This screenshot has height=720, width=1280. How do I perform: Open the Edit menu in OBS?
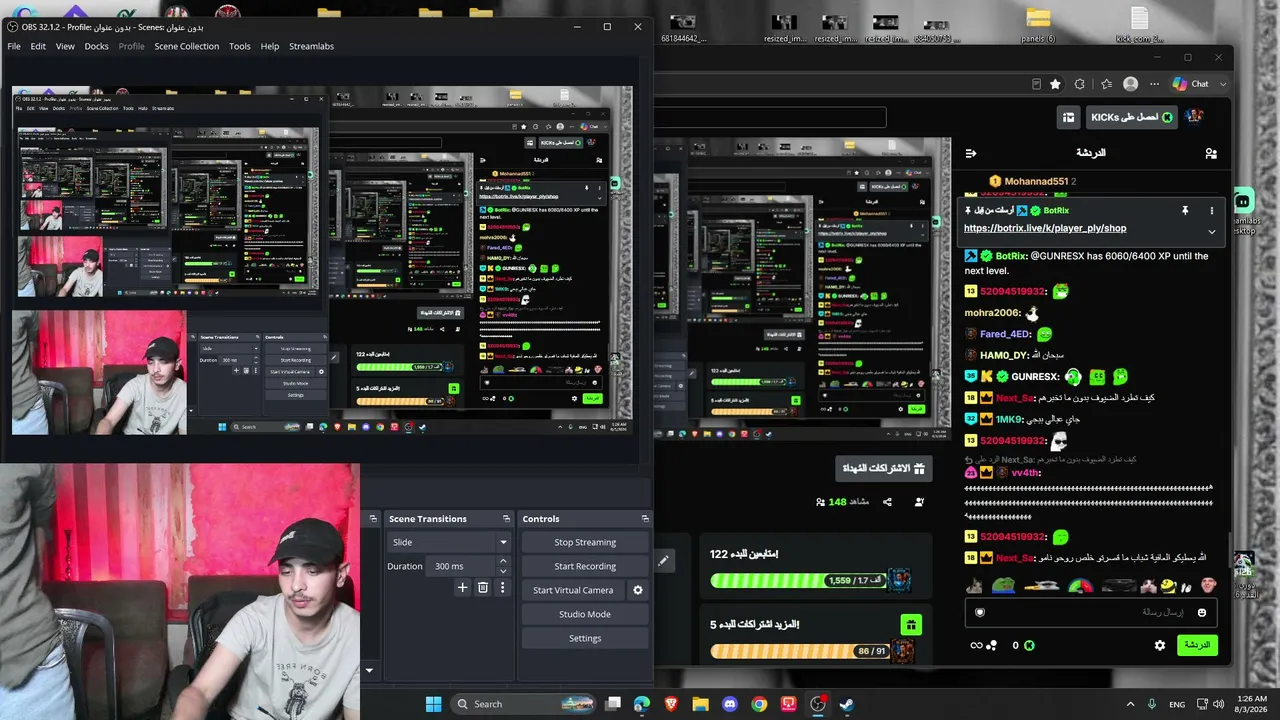38,46
